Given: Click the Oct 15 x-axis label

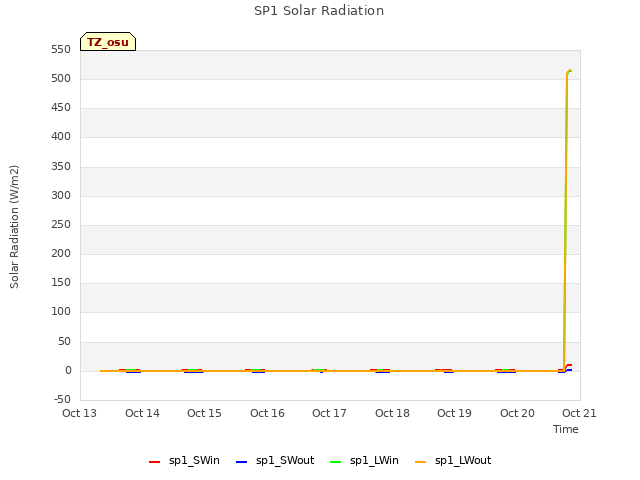Looking at the screenshot, I should (x=204, y=413).
